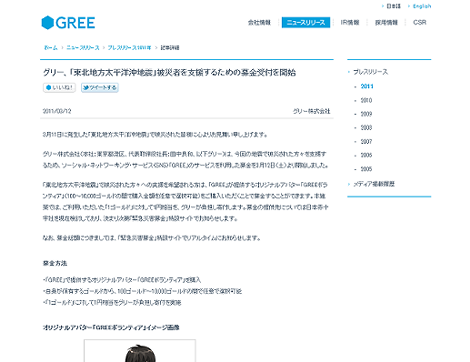Open ニュースリリース breadcrumb link

[x=83, y=48]
